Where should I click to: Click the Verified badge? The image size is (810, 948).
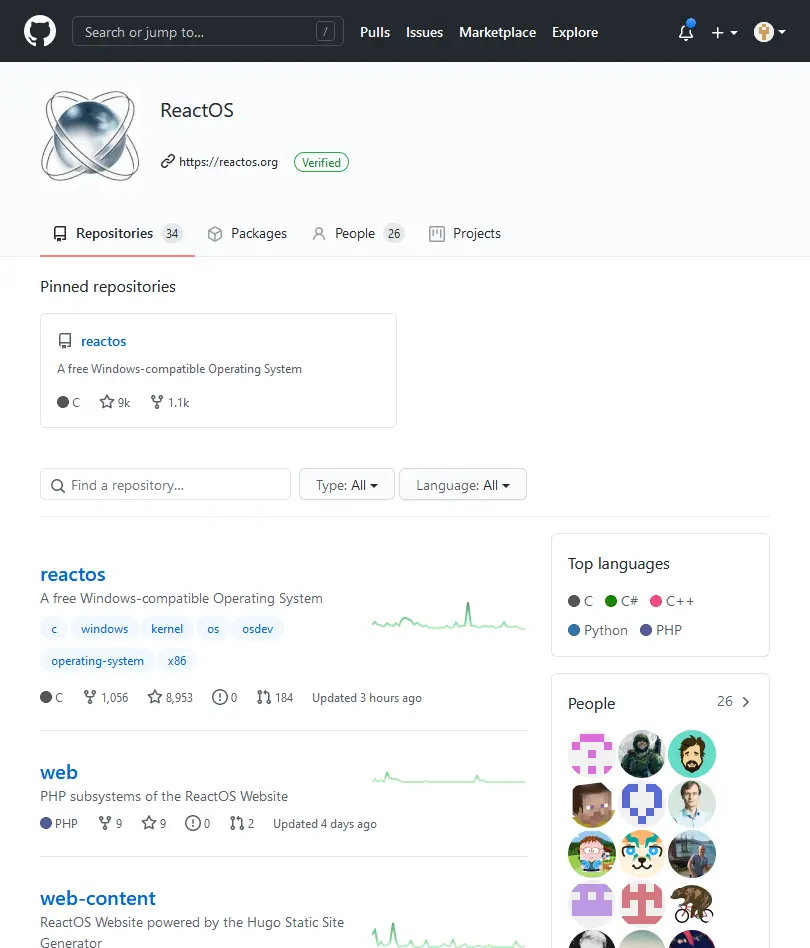click(321, 163)
